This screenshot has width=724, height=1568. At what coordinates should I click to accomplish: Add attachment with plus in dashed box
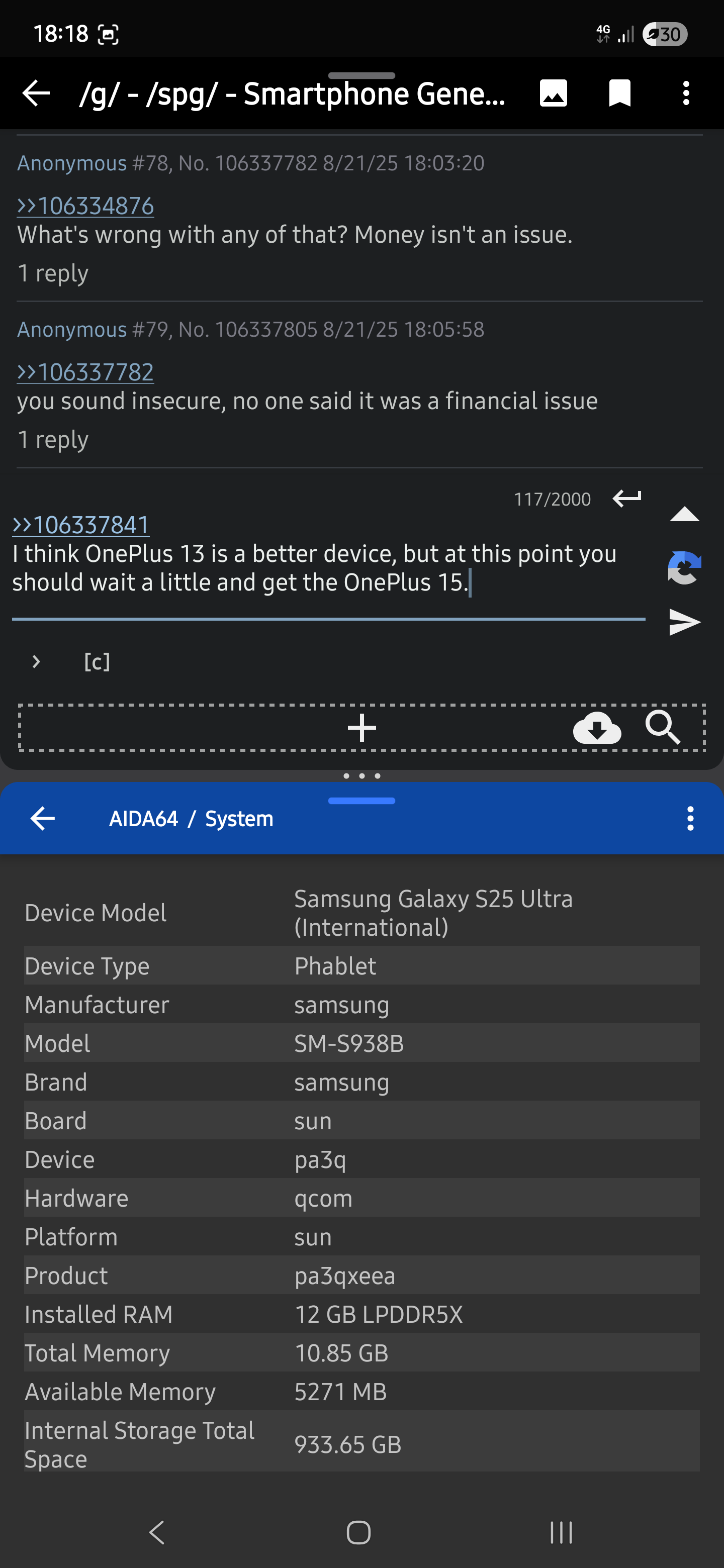click(x=361, y=727)
